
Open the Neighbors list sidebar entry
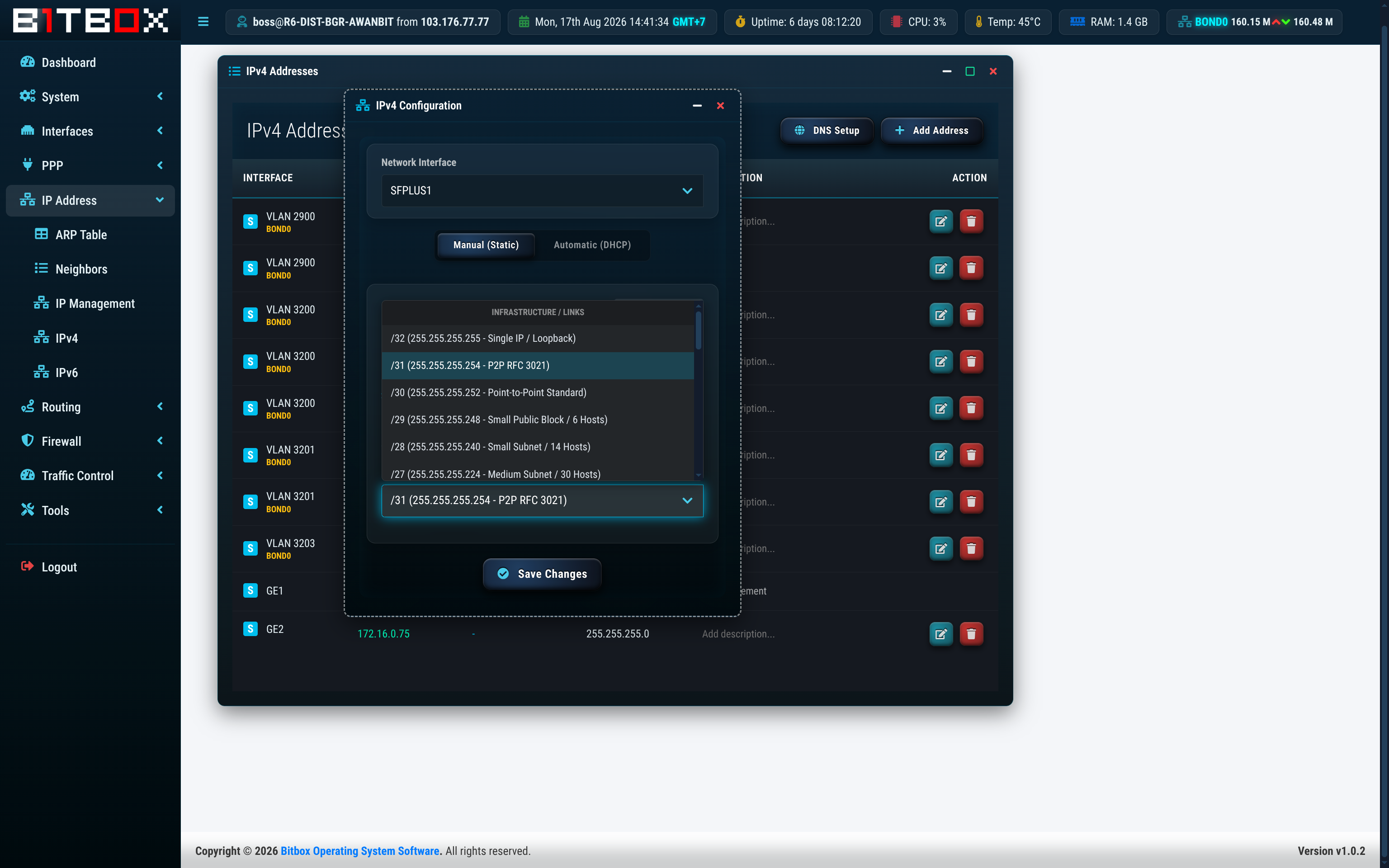[90, 269]
